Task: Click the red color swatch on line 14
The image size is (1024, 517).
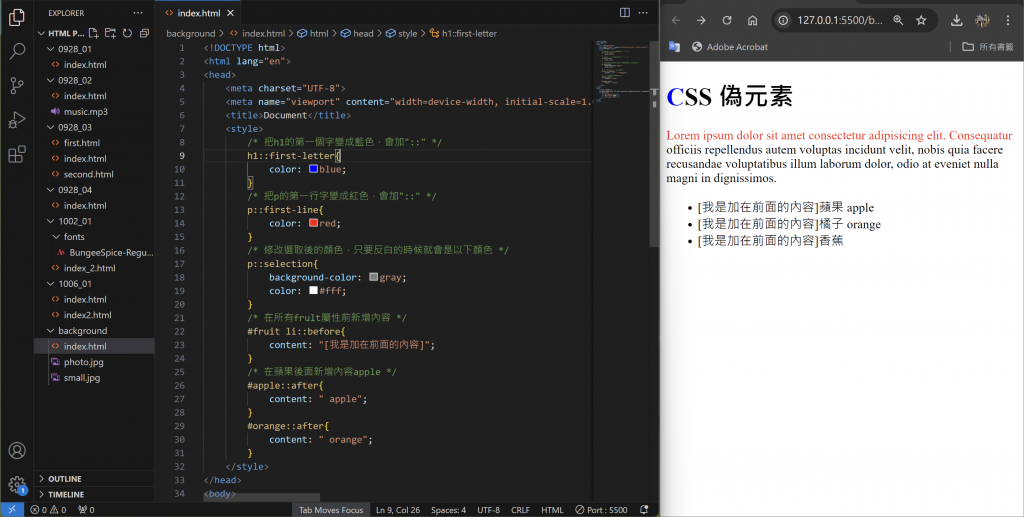Action: 313,223
